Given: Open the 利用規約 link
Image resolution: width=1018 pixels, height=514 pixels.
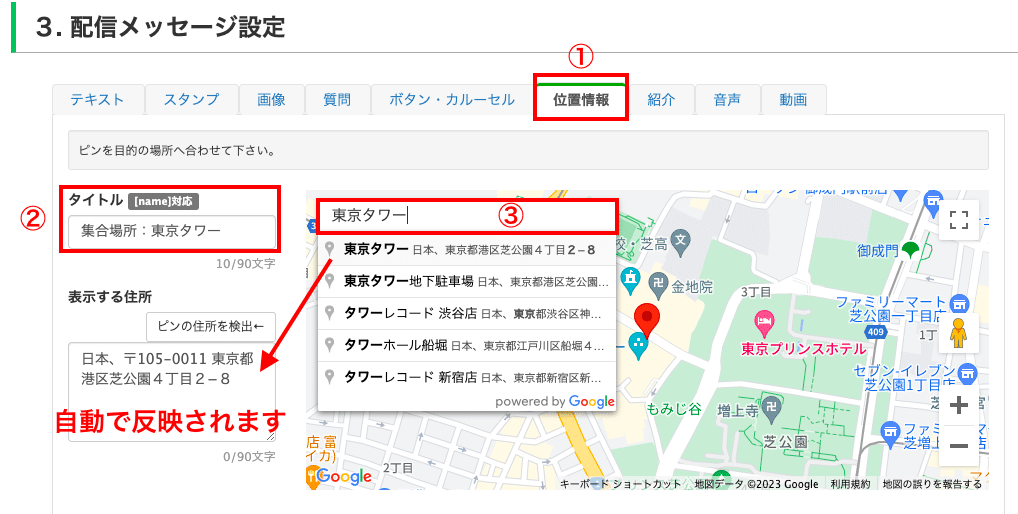Looking at the screenshot, I should [850, 484].
